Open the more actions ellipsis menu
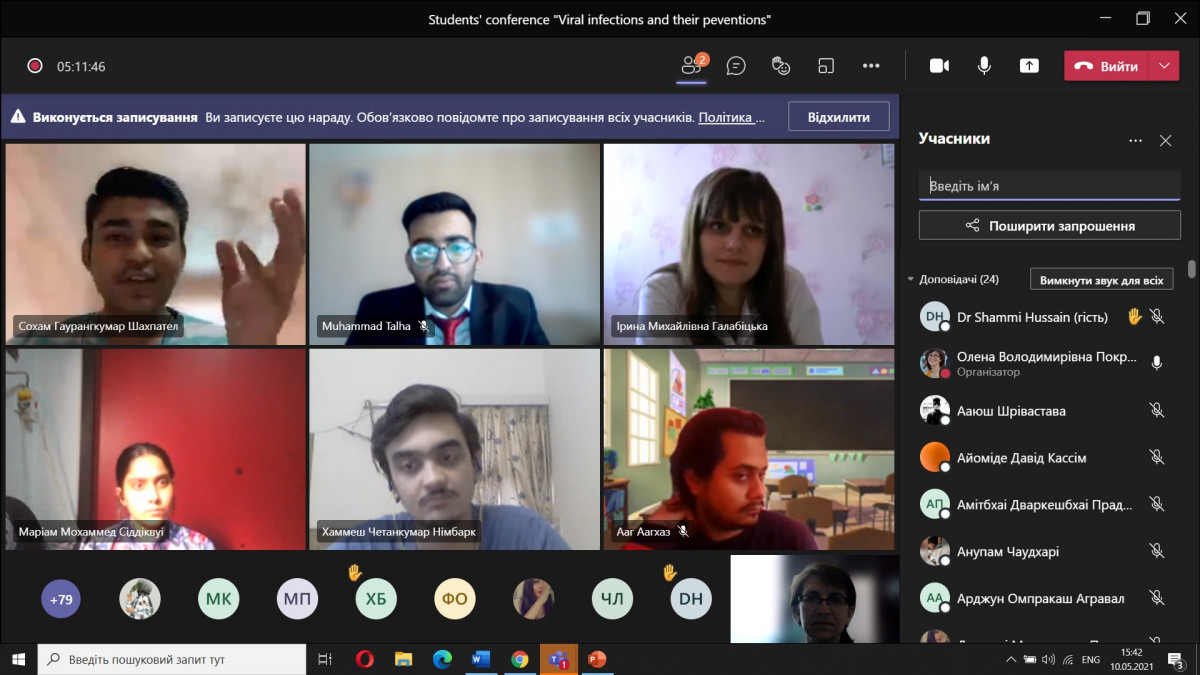The width and height of the screenshot is (1200, 675). [x=871, y=66]
